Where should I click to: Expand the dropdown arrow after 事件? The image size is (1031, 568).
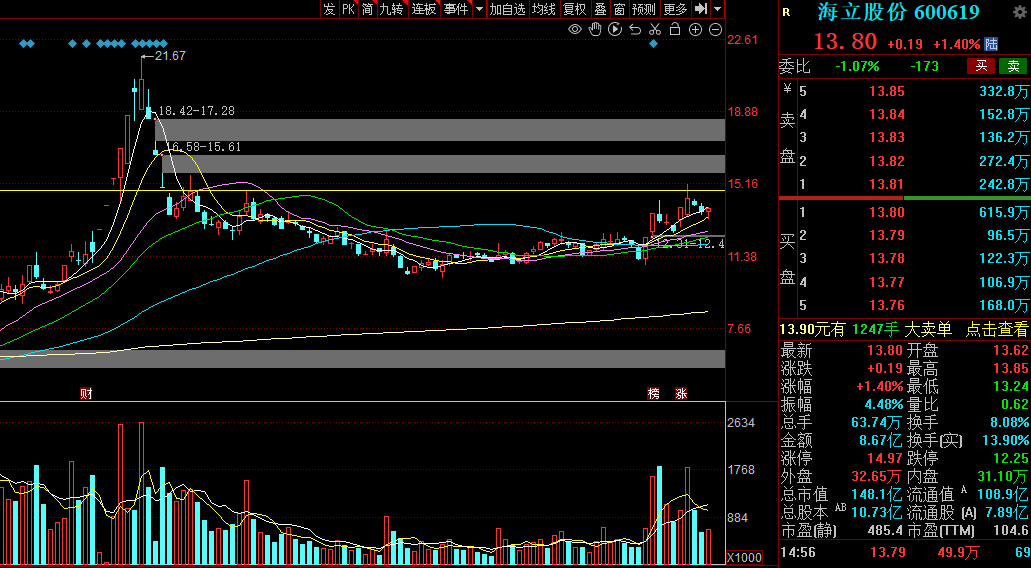click(479, 9)
